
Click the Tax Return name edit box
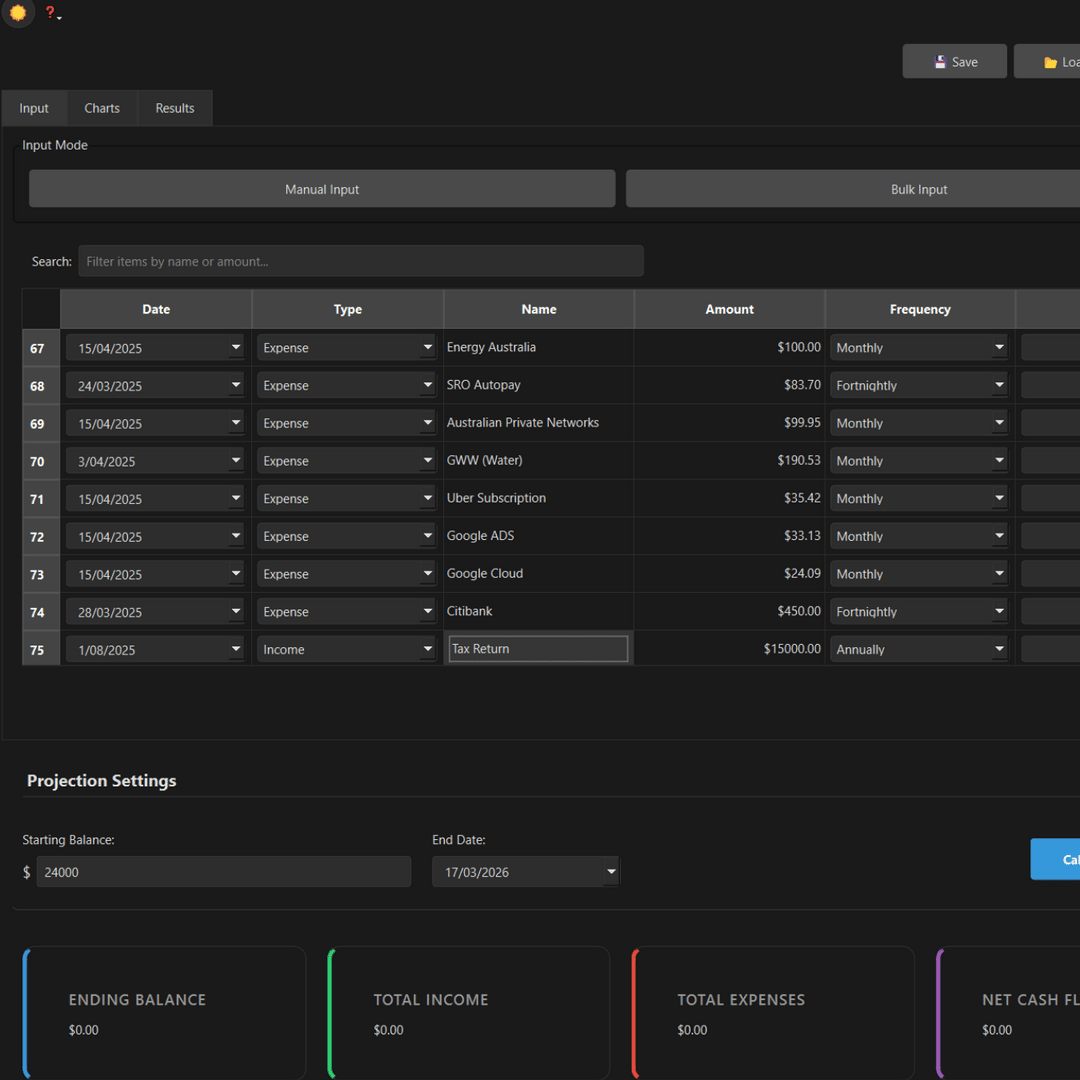[x=538, y=649]
